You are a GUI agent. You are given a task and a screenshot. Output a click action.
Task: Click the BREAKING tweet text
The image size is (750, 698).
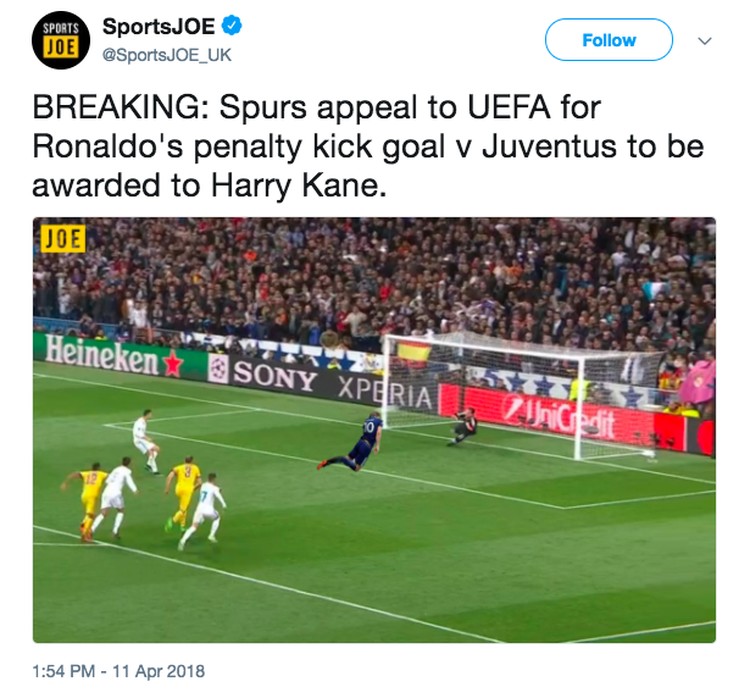point(368,146)
